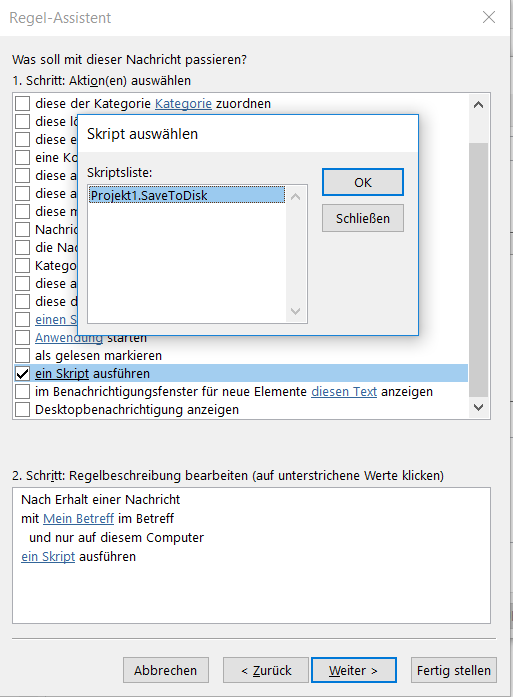Uncheck the 'ein Skript ausführen' checkbox
Image resolution: width=513 pixels, height=697 pixels.
(x=22, y=373)
